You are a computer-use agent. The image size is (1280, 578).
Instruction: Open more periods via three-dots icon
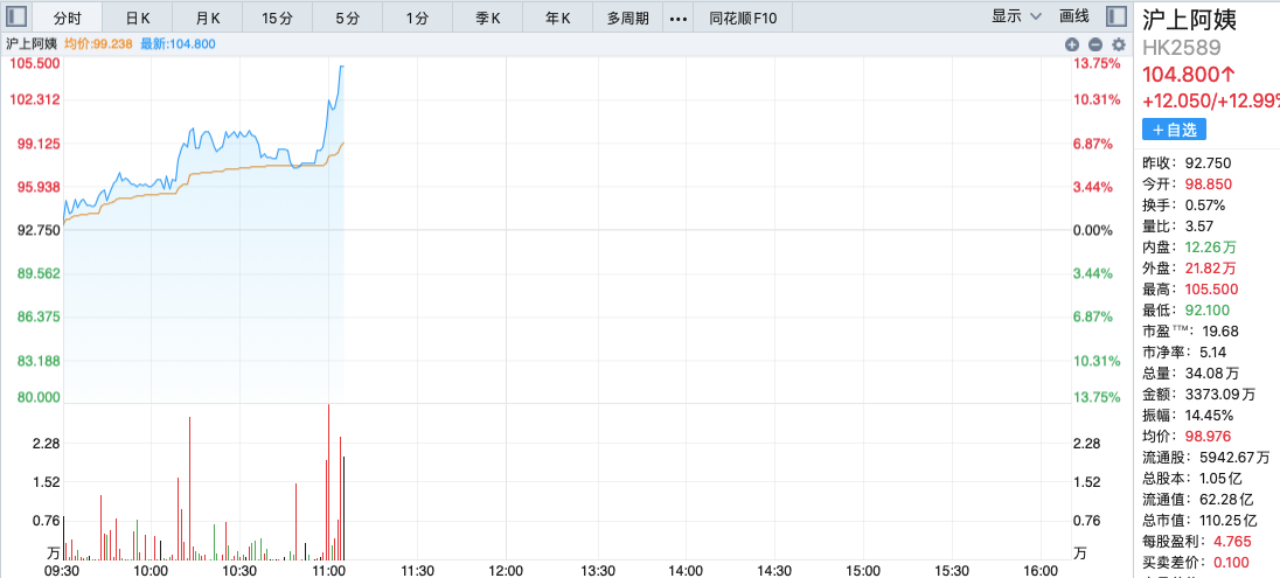point(678,18)
